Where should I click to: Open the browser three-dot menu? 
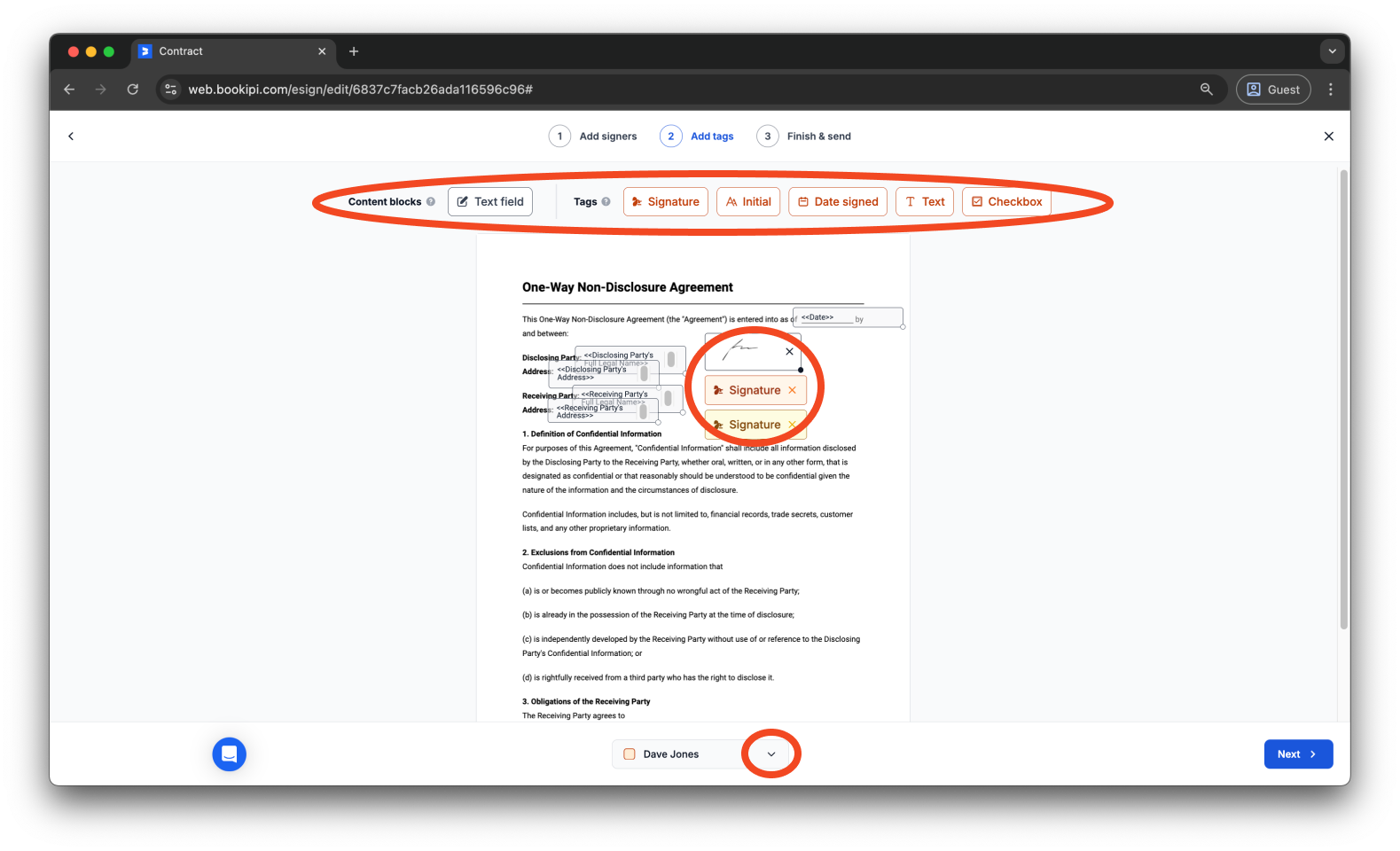point(1331,90)
